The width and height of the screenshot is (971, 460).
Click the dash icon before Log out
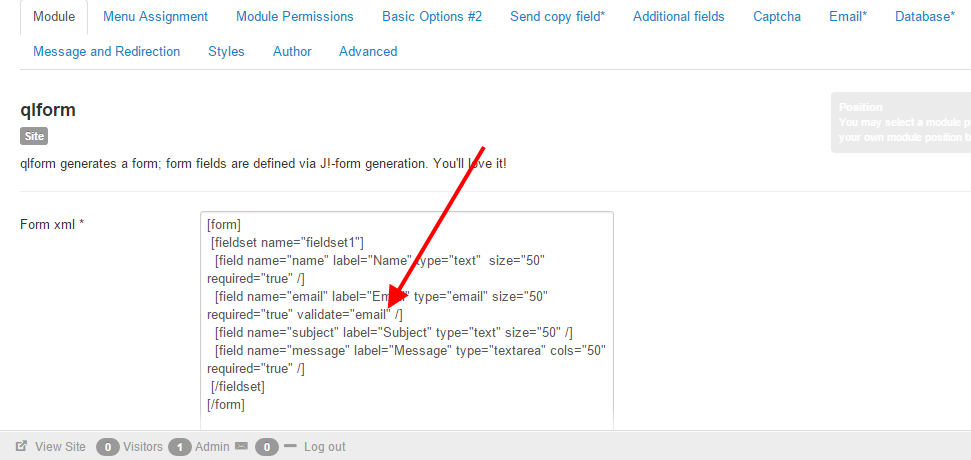point(291,446)
